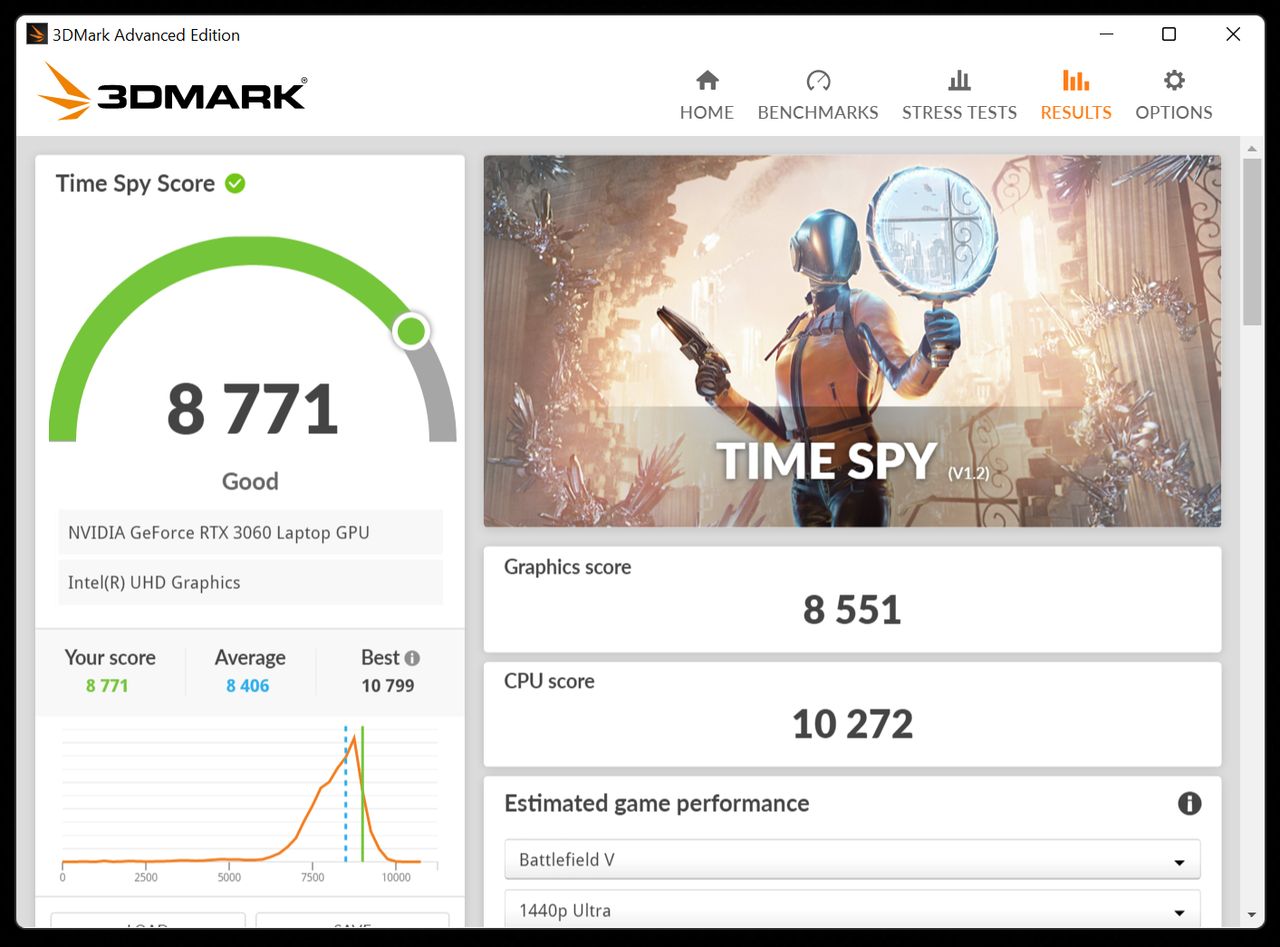Click the Estimated game performance heading

[657, 804]
